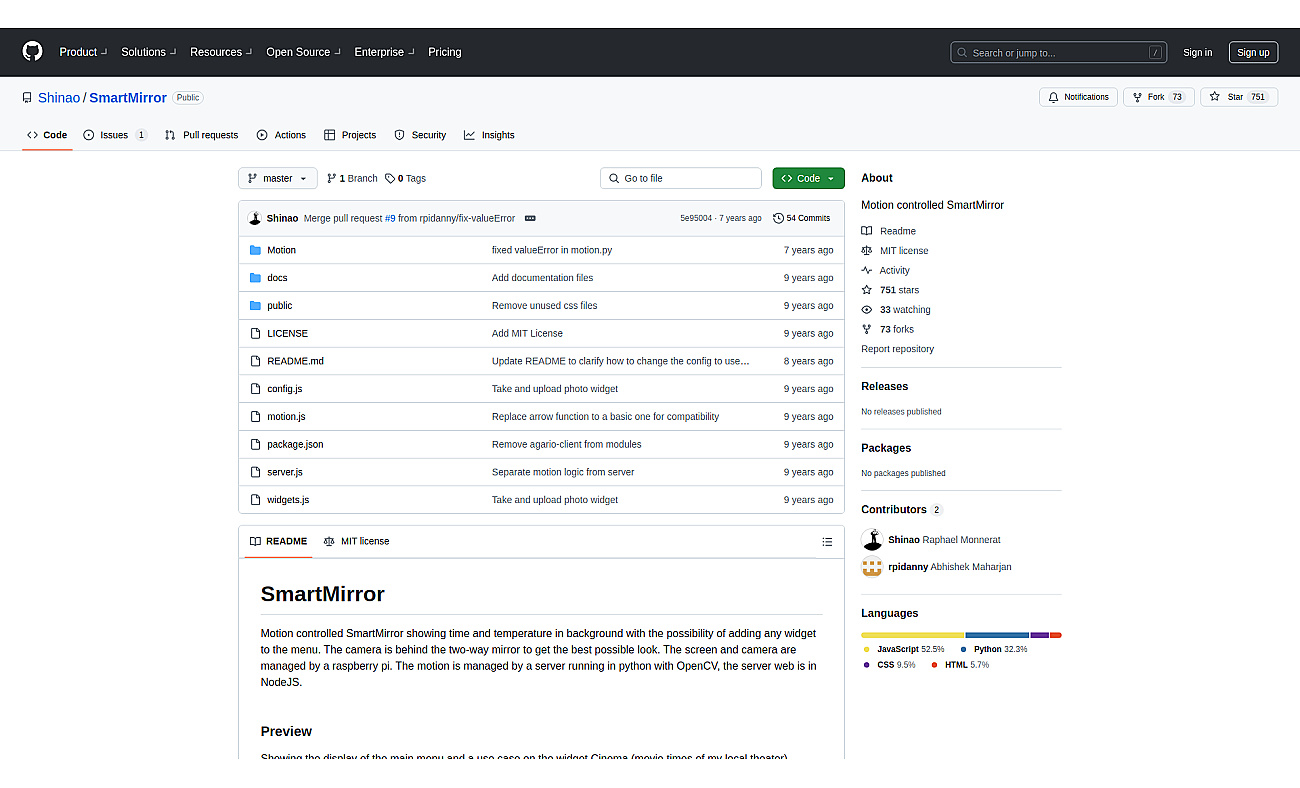View 33 watching users

(x=905, y=310)
